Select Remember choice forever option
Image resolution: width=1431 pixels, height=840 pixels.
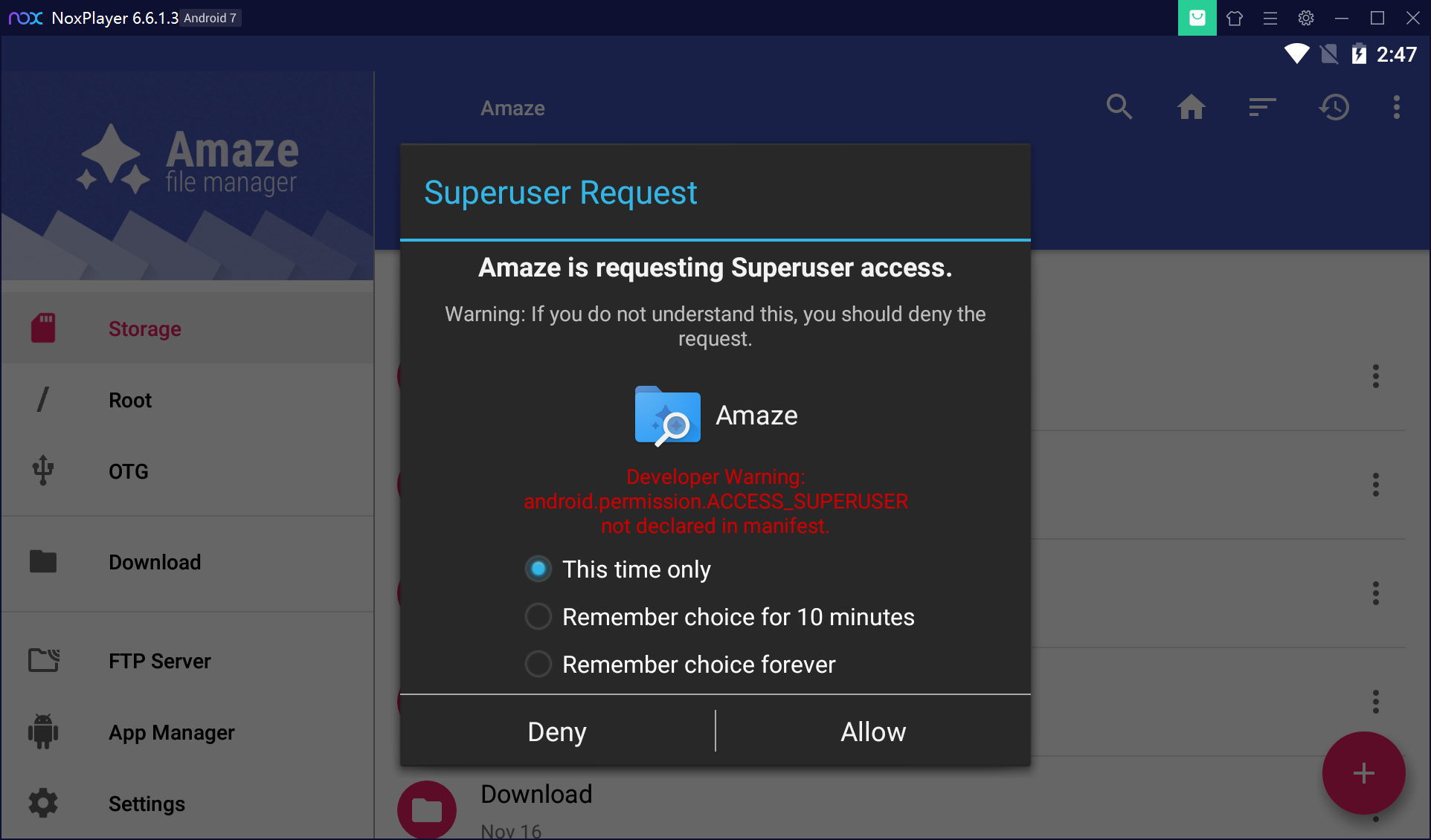tap(681, 665)
